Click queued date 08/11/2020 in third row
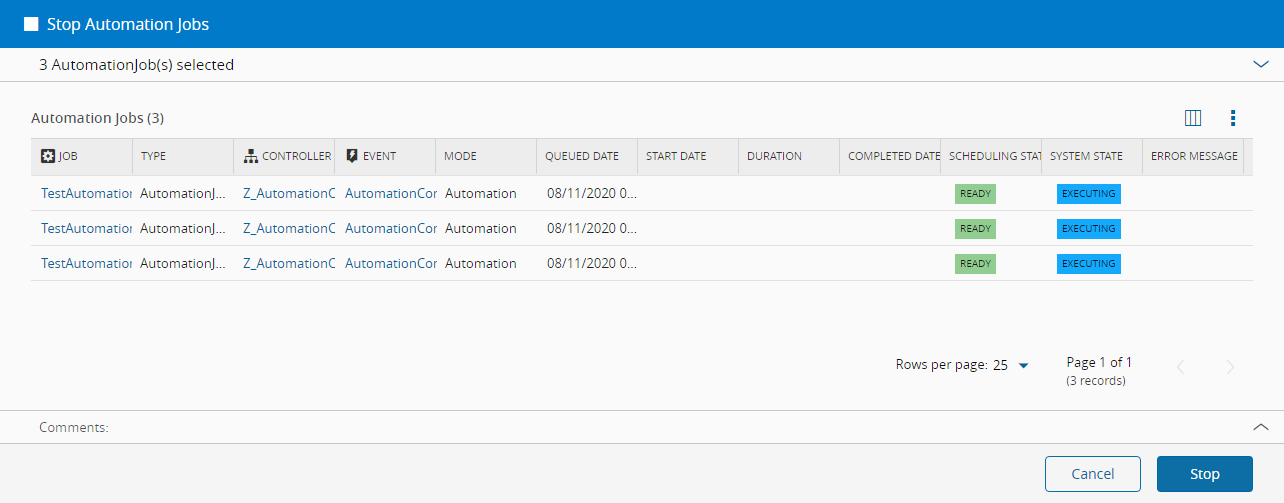This screenshot has height=503, width=1284. tap(591, 263)
